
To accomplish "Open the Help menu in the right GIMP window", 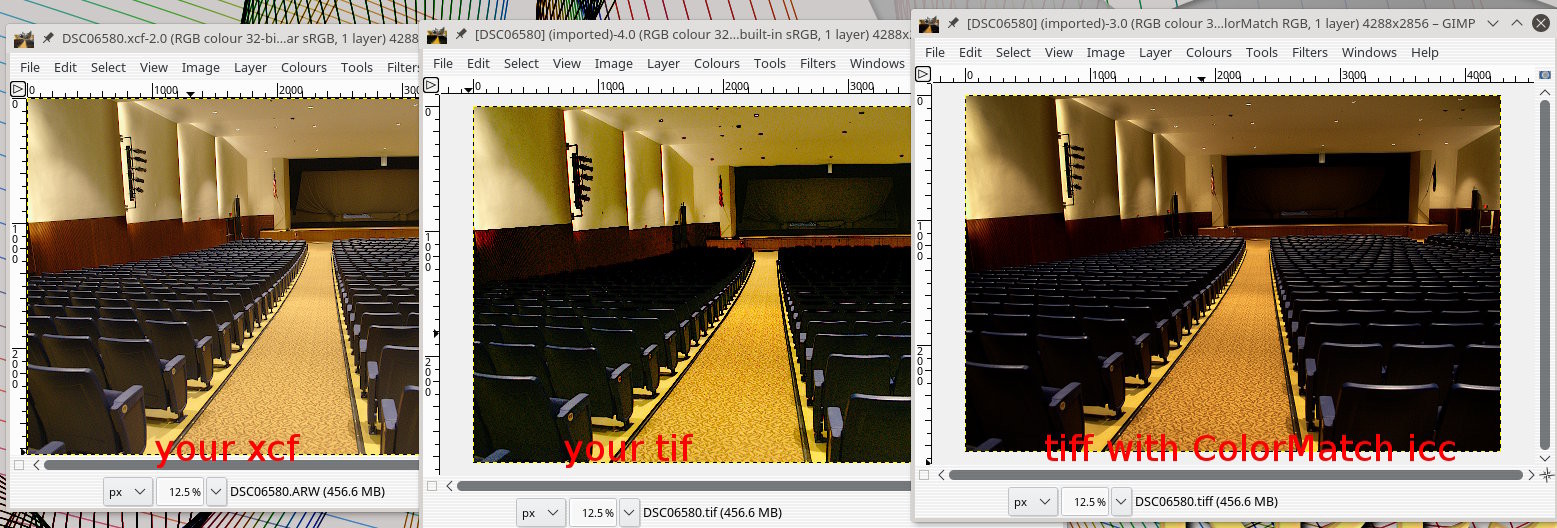I will click(x=1424, y=52).
